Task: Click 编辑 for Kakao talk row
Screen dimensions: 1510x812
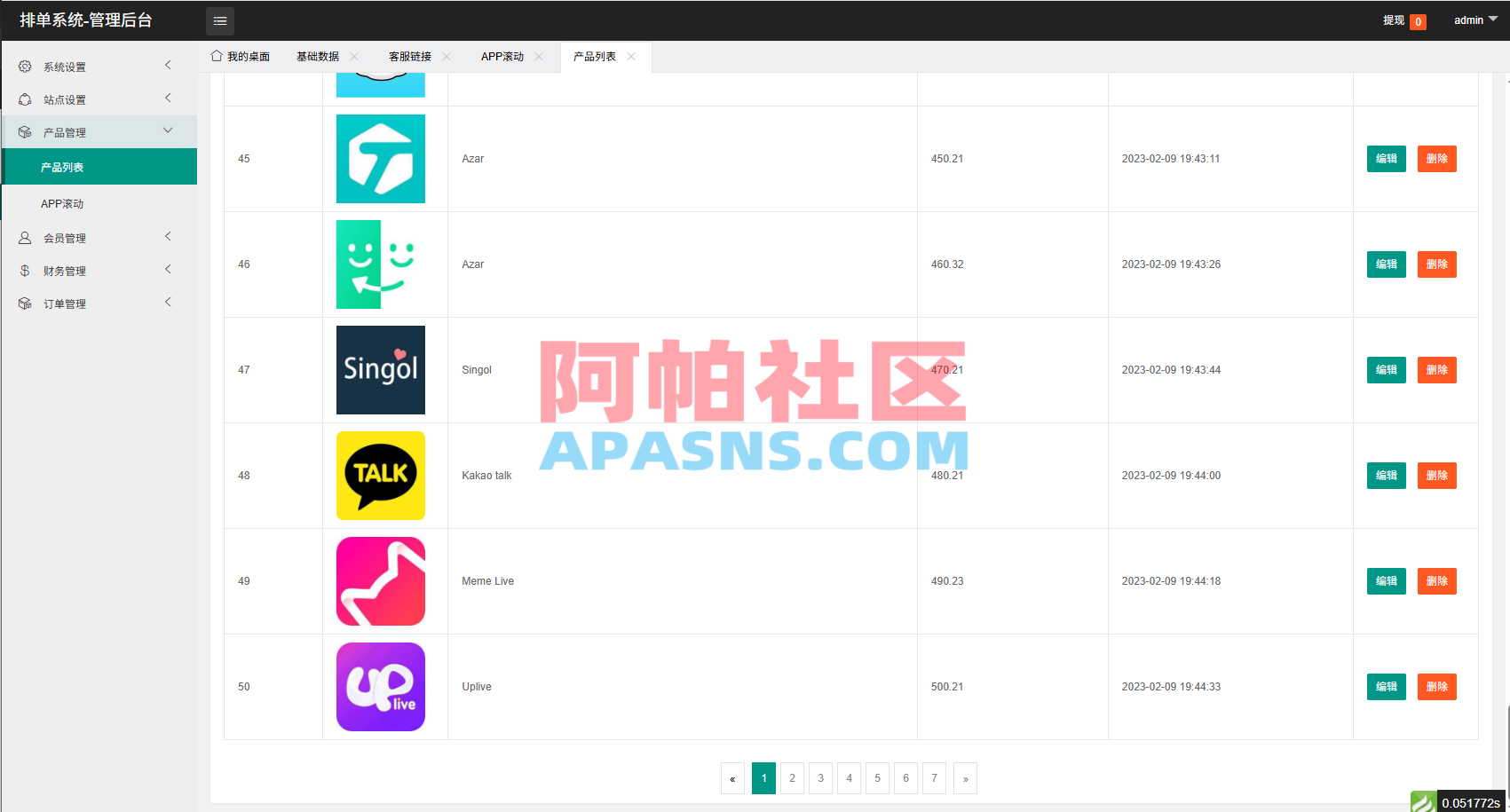Action: tap(1387, 476)
